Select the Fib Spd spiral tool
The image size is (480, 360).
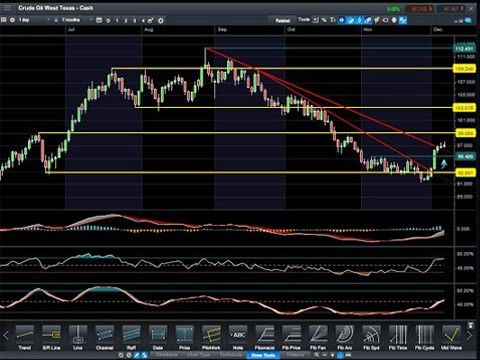click(371, 337)
